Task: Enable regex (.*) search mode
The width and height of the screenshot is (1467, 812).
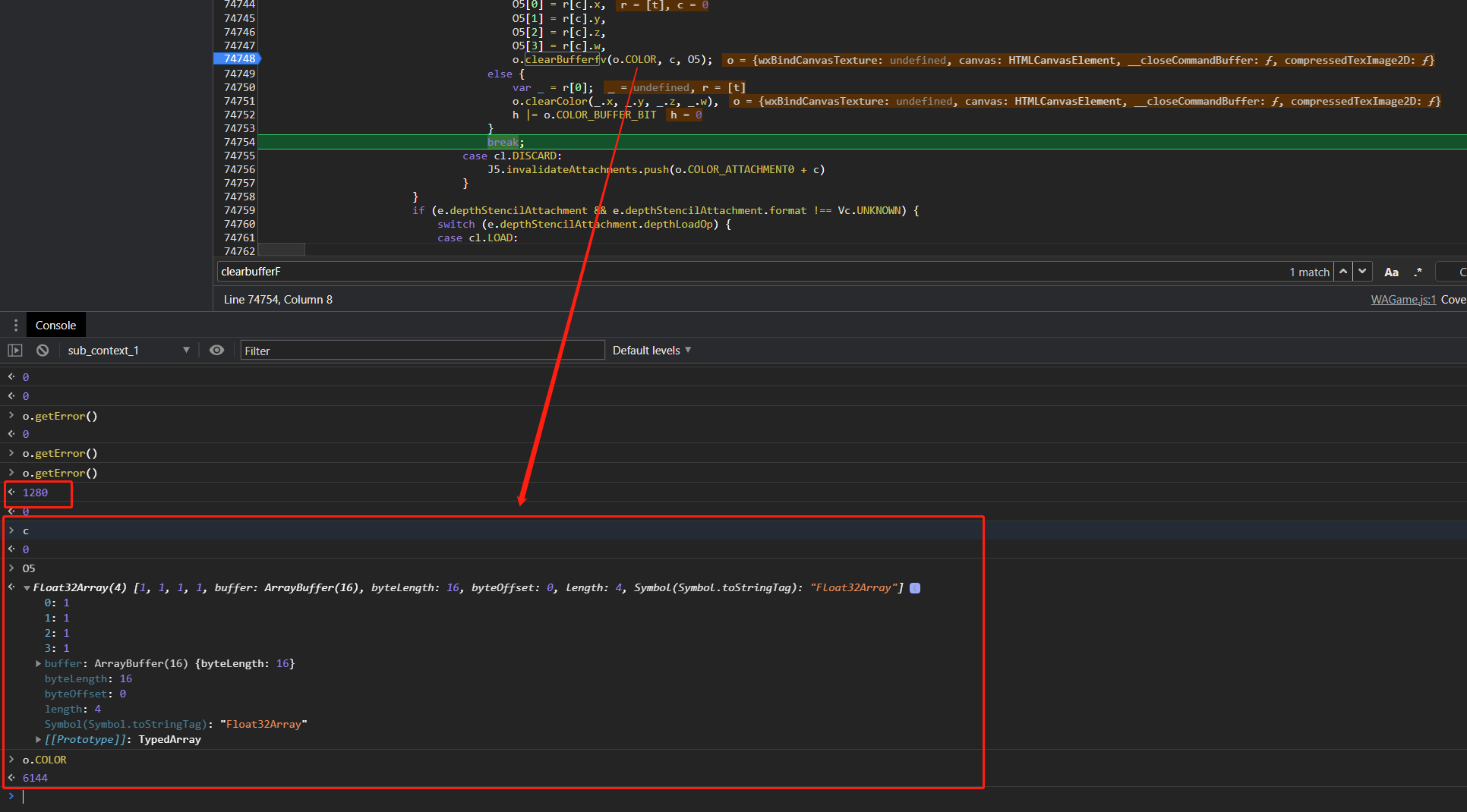Action: (1418, 271)
